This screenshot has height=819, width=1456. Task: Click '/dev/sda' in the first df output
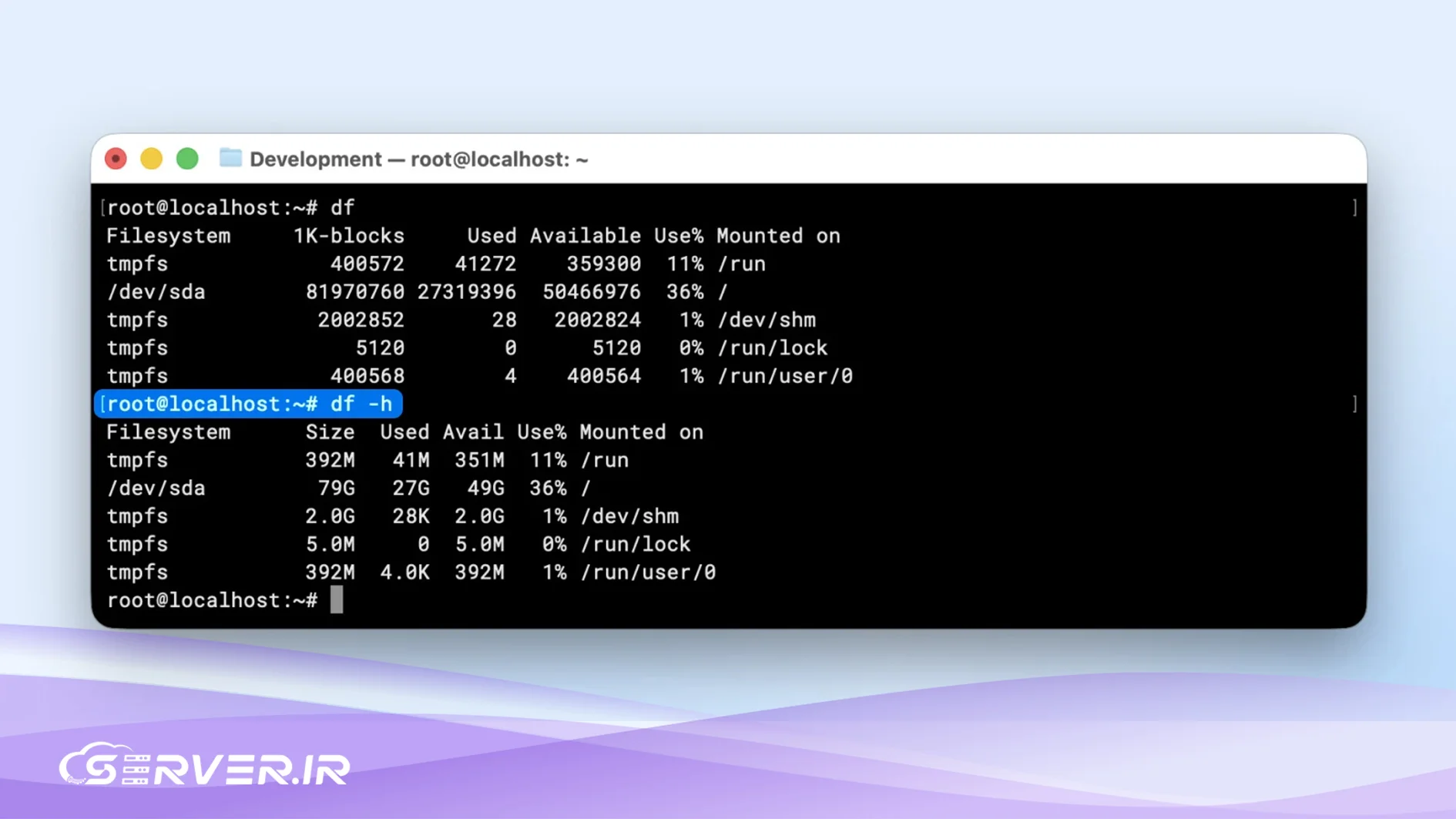156,292
